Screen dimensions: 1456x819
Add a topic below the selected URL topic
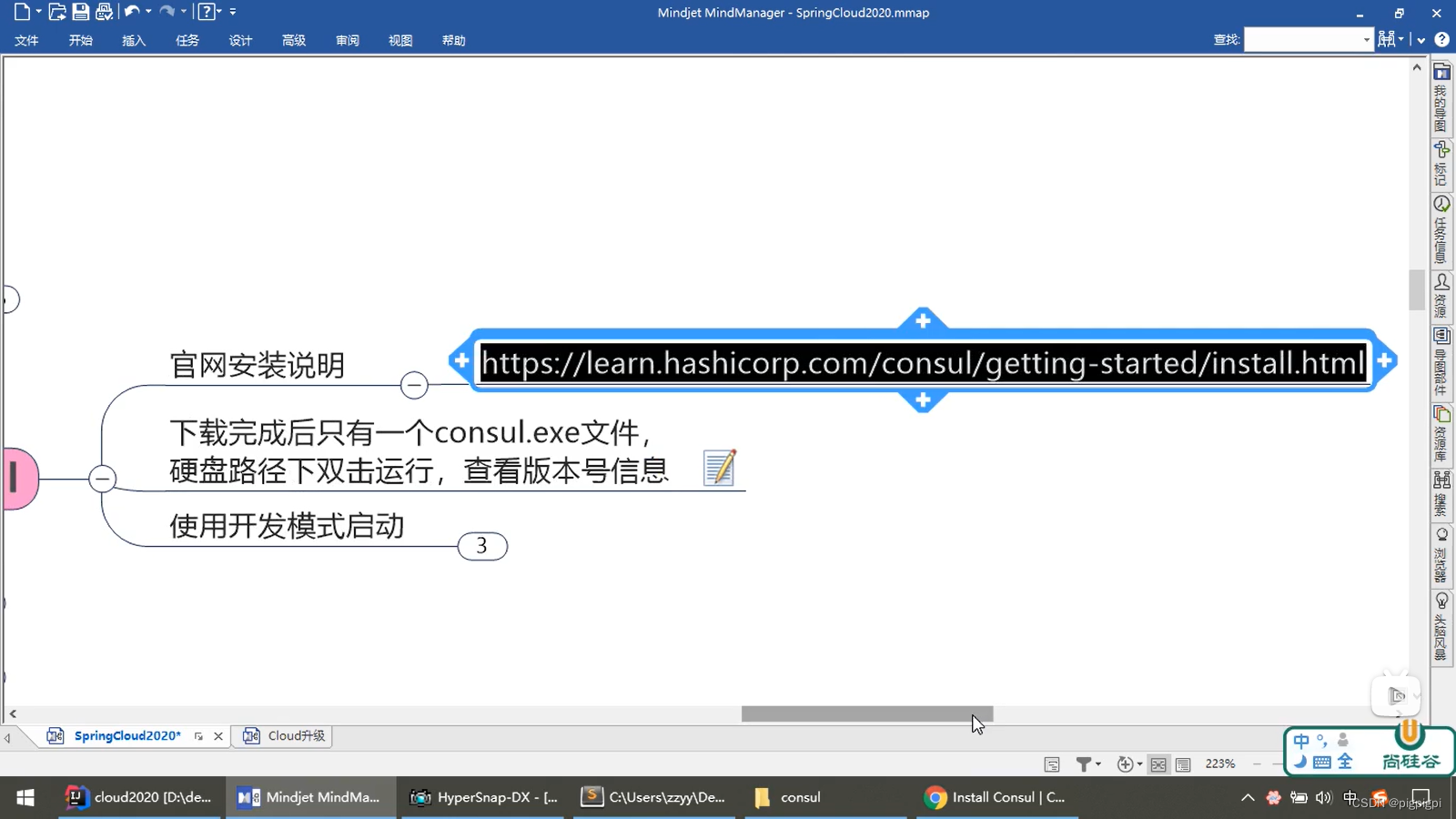(923, 400)
